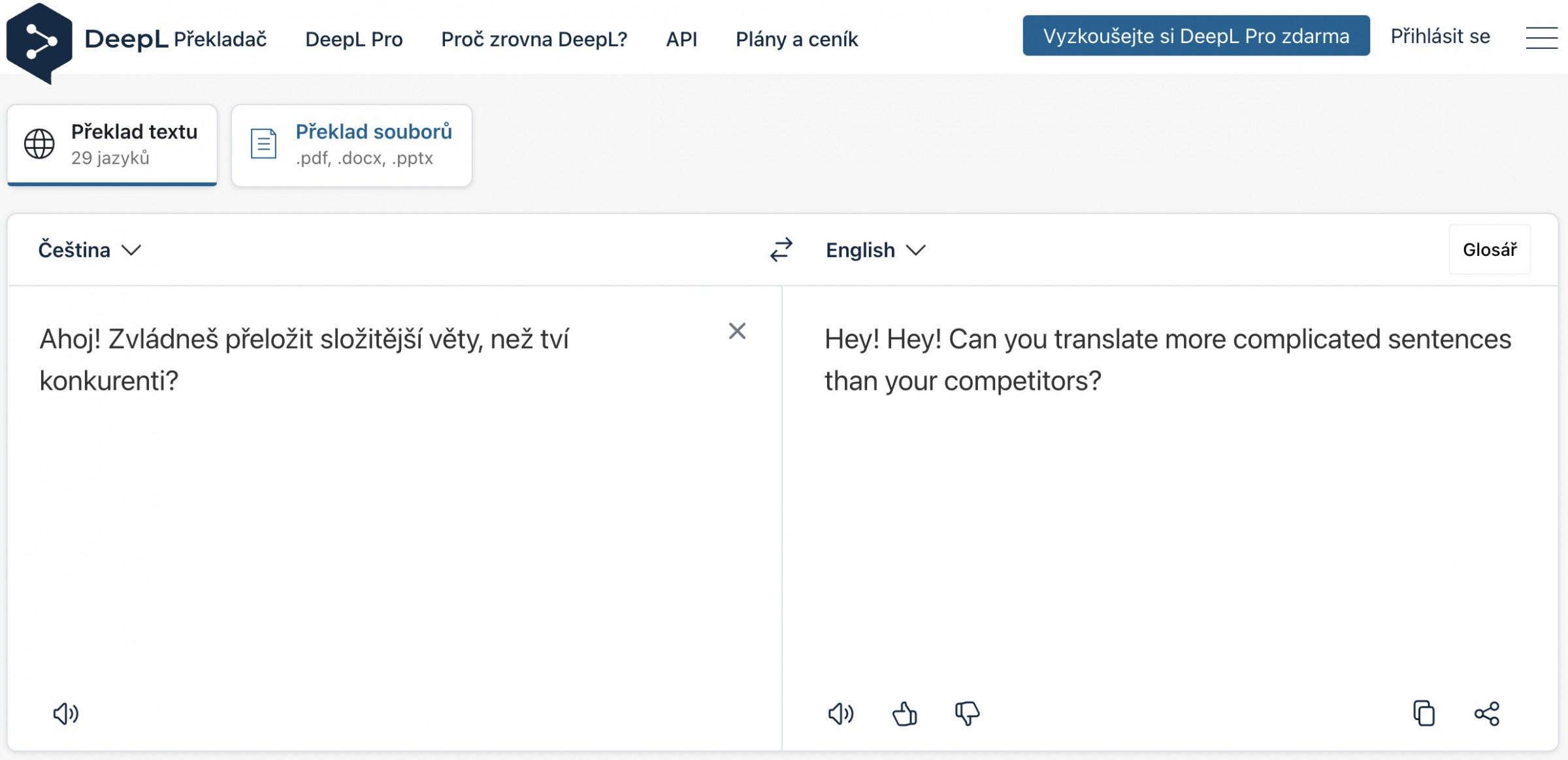The height and width of the screenshot is (760, 1568).
Task: Click Vyzkoušejte si DeepL Pro zdarma button
Action: click(1196, 36)
